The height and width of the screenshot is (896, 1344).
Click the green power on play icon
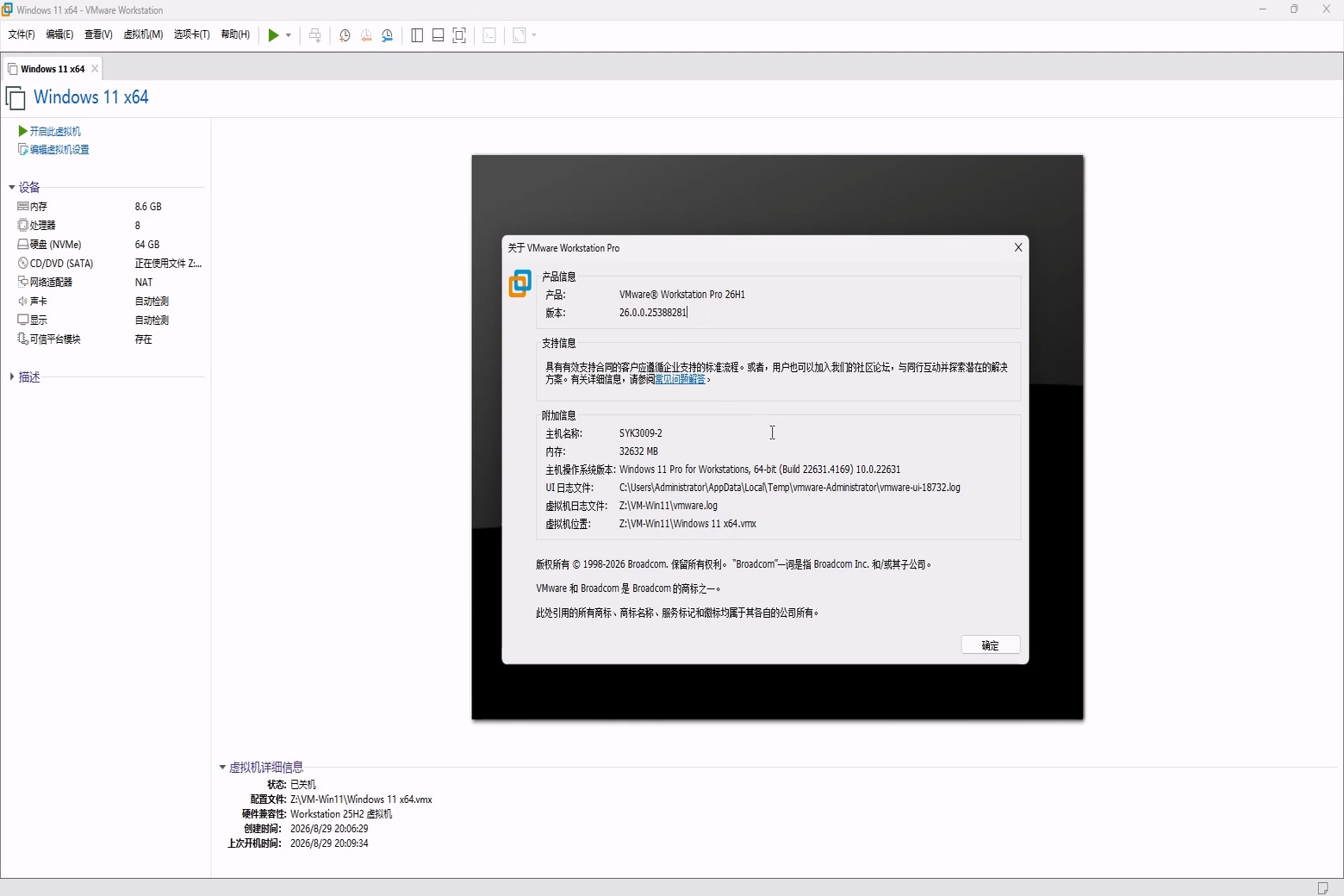(273, 35)
